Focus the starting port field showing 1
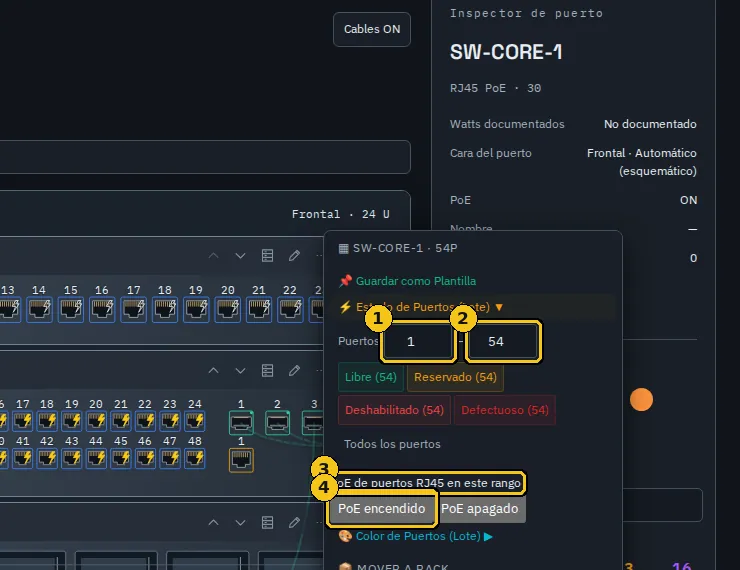Screen dimensions: 740x570 [x=418, y=342]
